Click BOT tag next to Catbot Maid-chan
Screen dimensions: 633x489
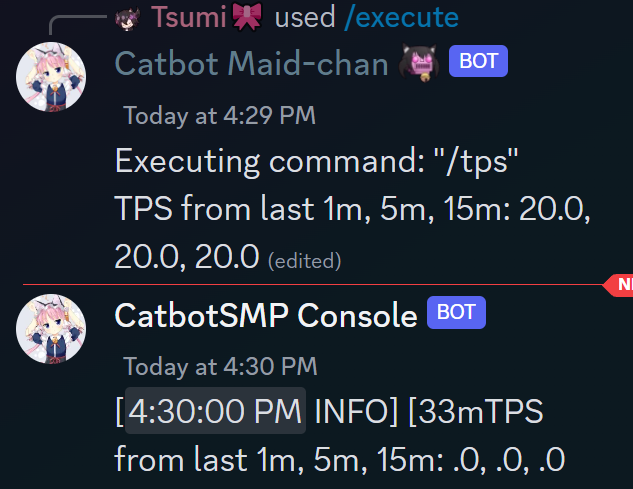point(478,63)
